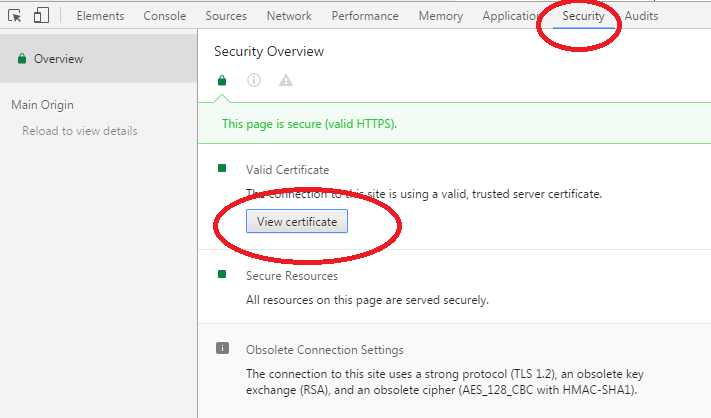Select the inspect element cursor icon
The image size is (711, 418).
[15, 16]
